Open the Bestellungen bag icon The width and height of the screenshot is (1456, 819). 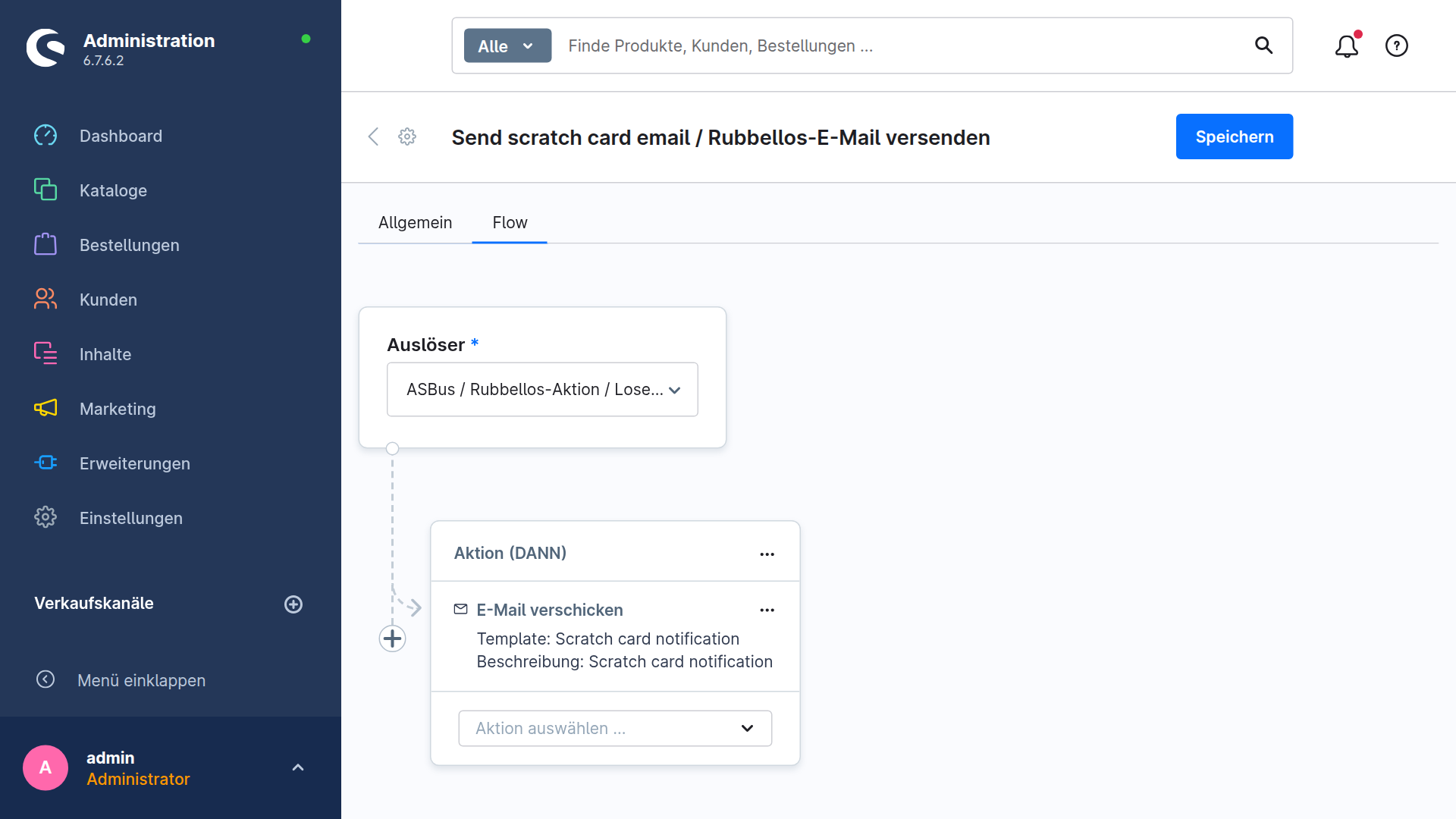(45, 244)
